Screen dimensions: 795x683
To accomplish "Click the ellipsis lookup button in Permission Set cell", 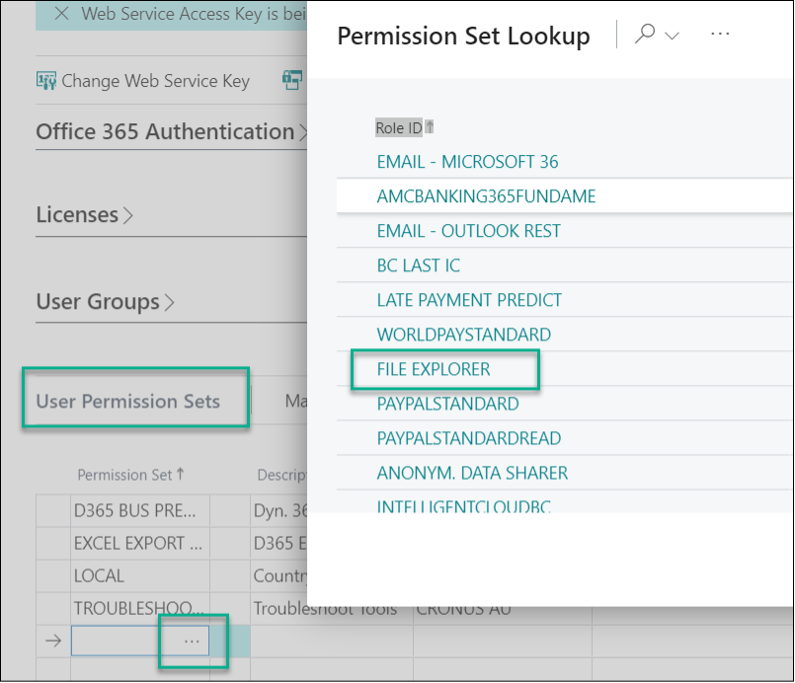I will click(193, 641).
